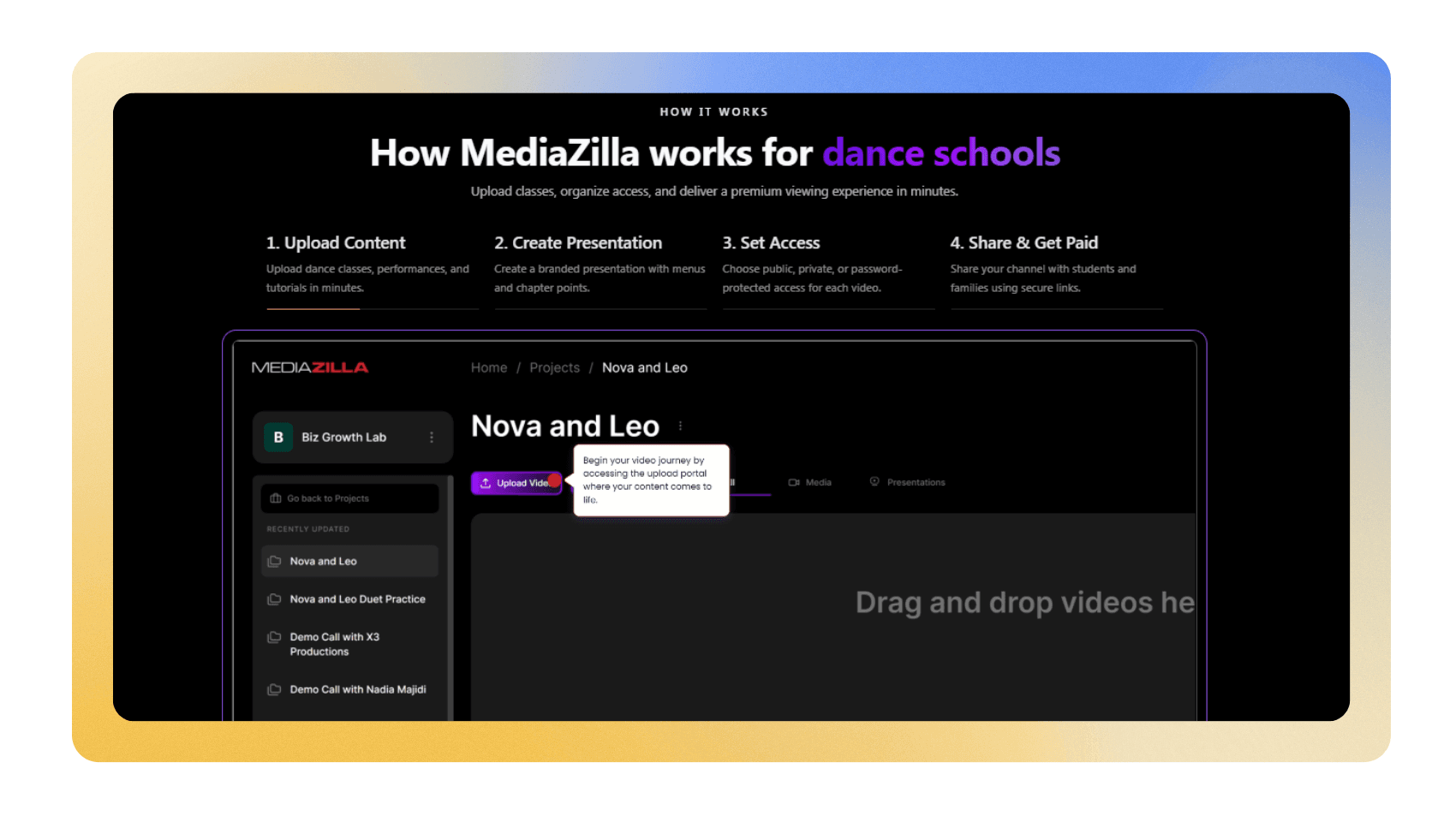Switch to the Presentations tab

pyautogui.click(x=908, y=482)
